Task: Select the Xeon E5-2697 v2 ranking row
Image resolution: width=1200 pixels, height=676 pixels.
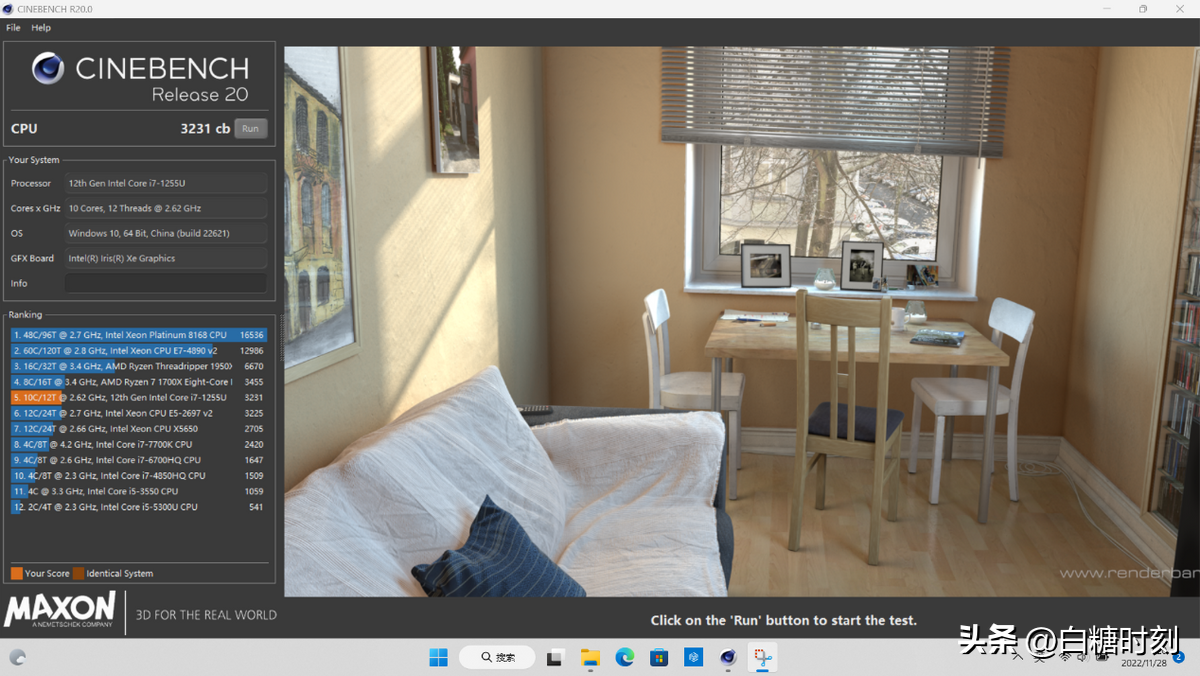Action: (x=139, y=413)
